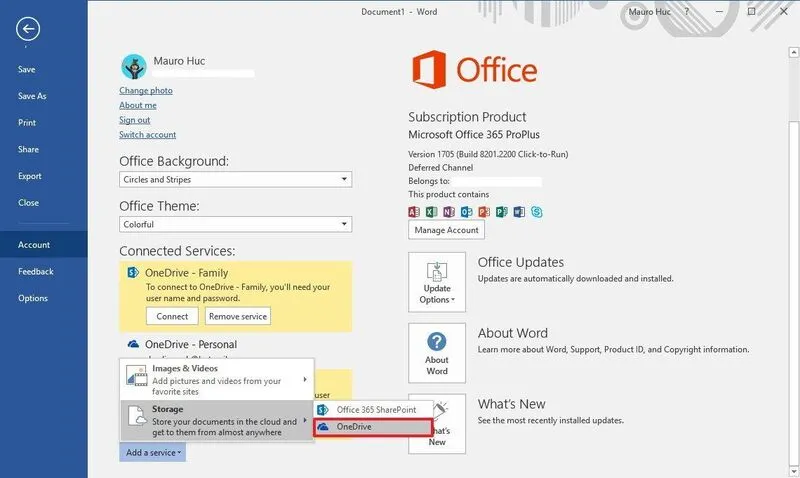
Task: Open Help with the question mark
Action: (x=687, y=12)
